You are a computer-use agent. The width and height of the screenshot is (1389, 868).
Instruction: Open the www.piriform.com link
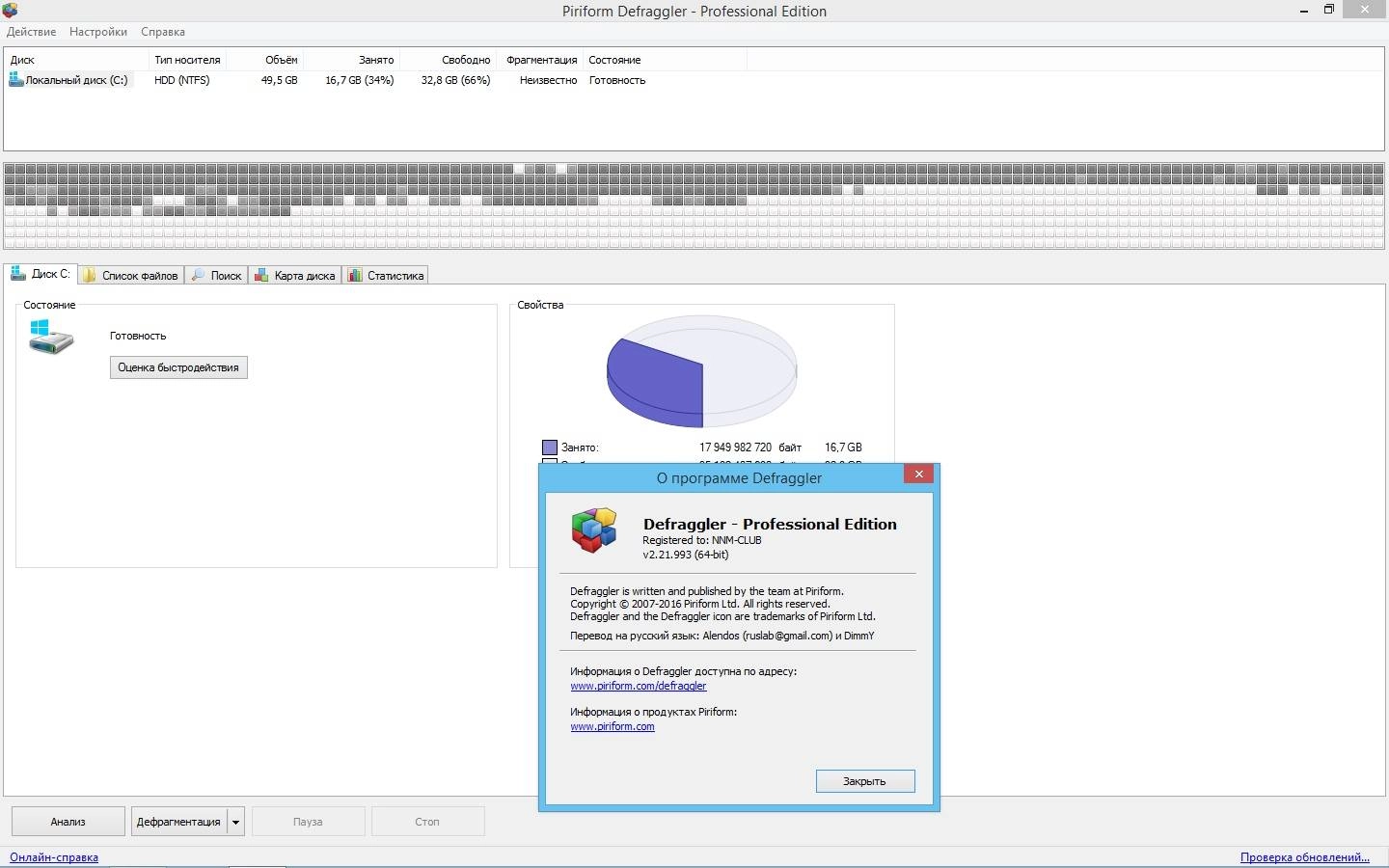pyautogui.click(x=612, y=726)
